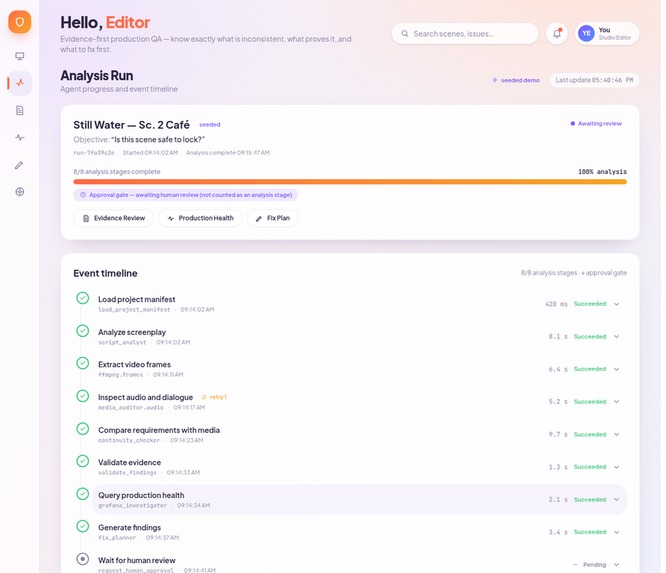The image size is (666, 573).
Task: Click the Load project manifest title
Action: [136, 299]
